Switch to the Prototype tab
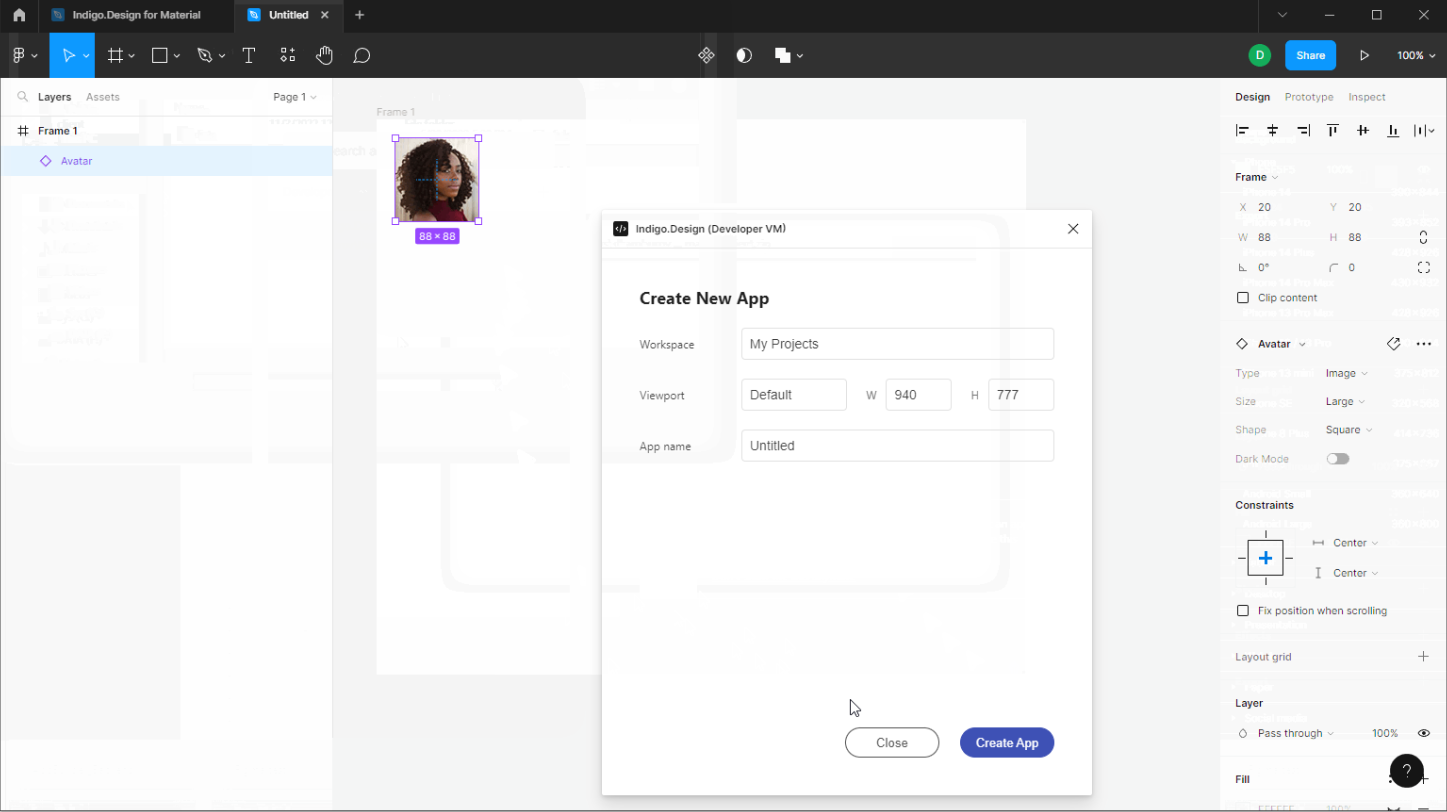 [x=1308, y=97]
